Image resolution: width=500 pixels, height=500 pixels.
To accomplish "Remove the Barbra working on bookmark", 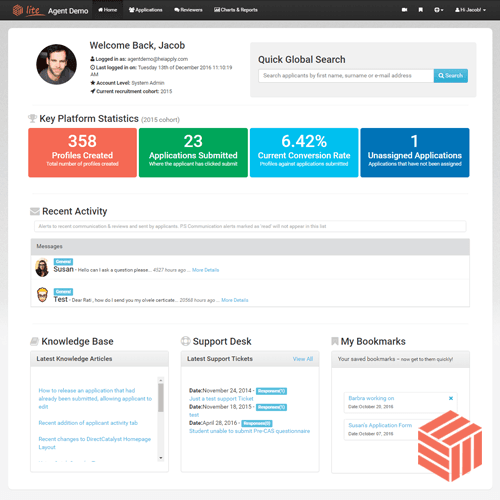I will coord(451,398).
